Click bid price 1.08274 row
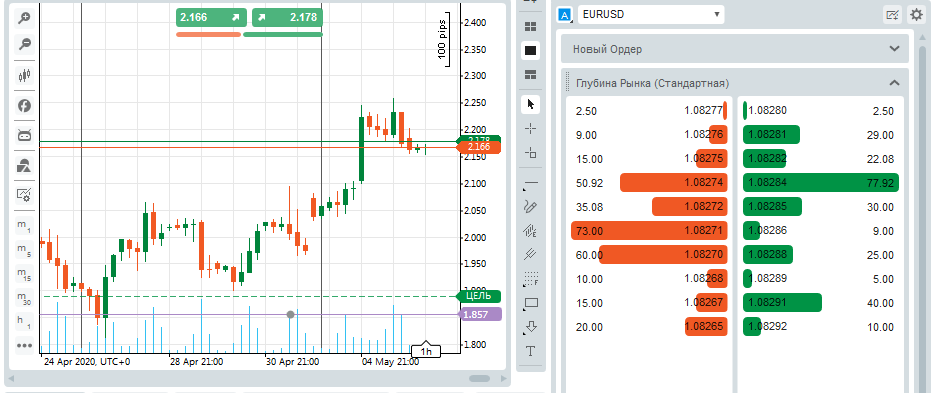The width and height of the screenshot is (935, 393). click(648, 183)
